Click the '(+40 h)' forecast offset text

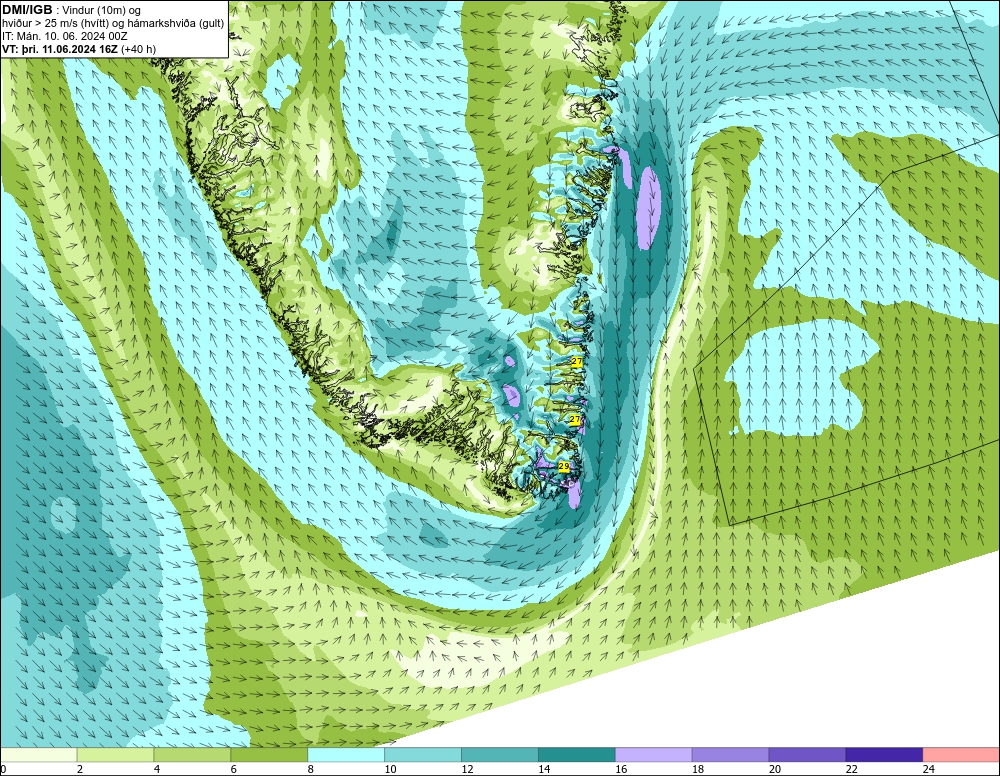point(138,49)
